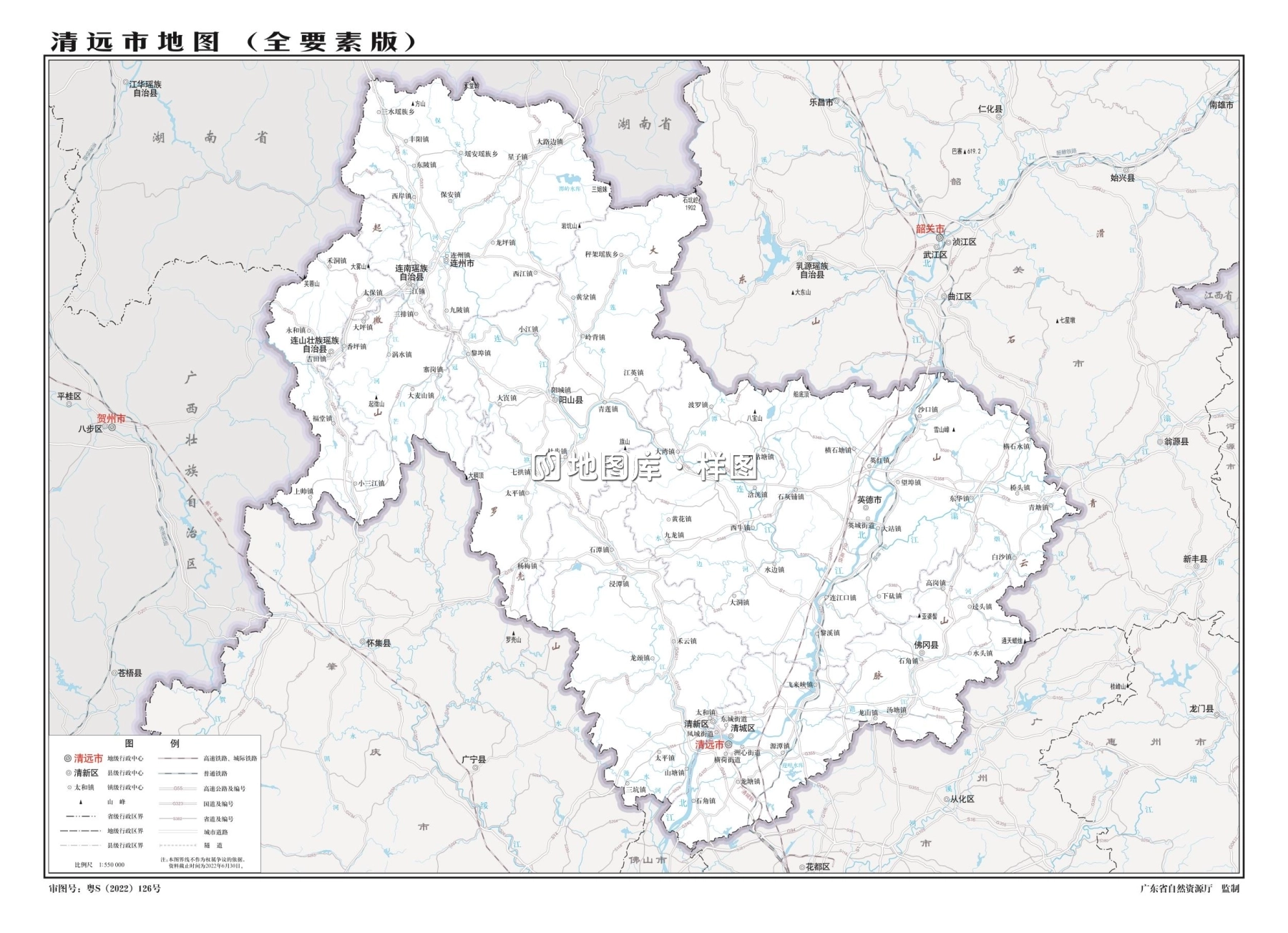Screen dimensions: 1288x933
Task: Click the 青塘镇 town label
Action: click(1038, 507)
